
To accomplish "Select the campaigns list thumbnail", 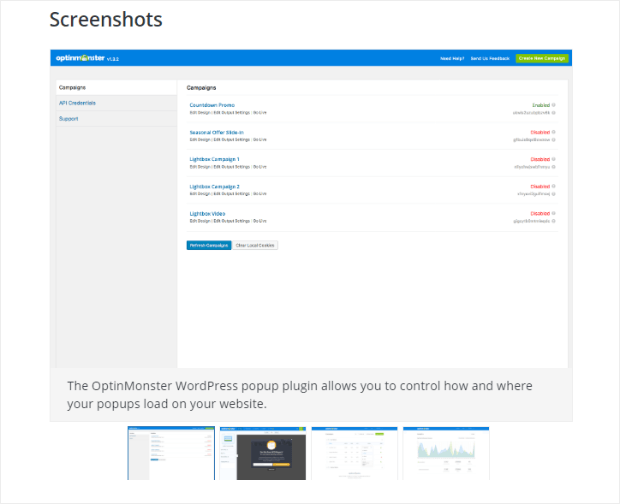I will [171, 453].
